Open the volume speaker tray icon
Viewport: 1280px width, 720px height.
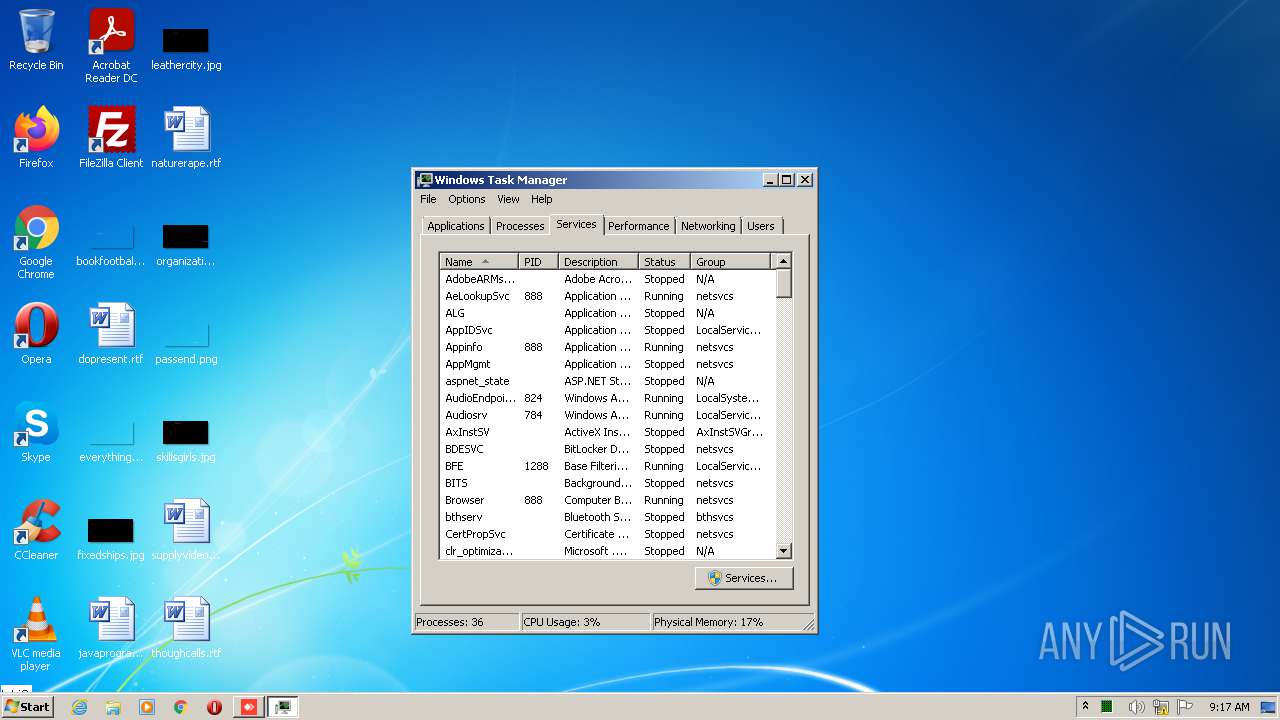[x=1137, y=707]
